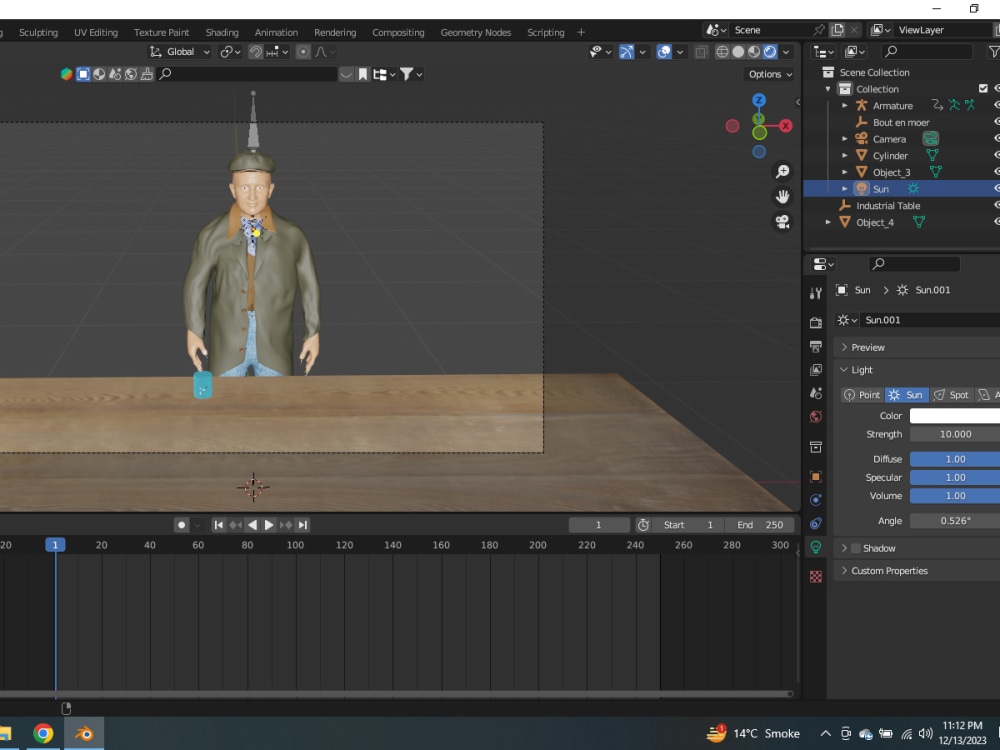1000x750 pixels.
Task: Click the viewport zoom magnifier icon
Action: coord(782,171)
